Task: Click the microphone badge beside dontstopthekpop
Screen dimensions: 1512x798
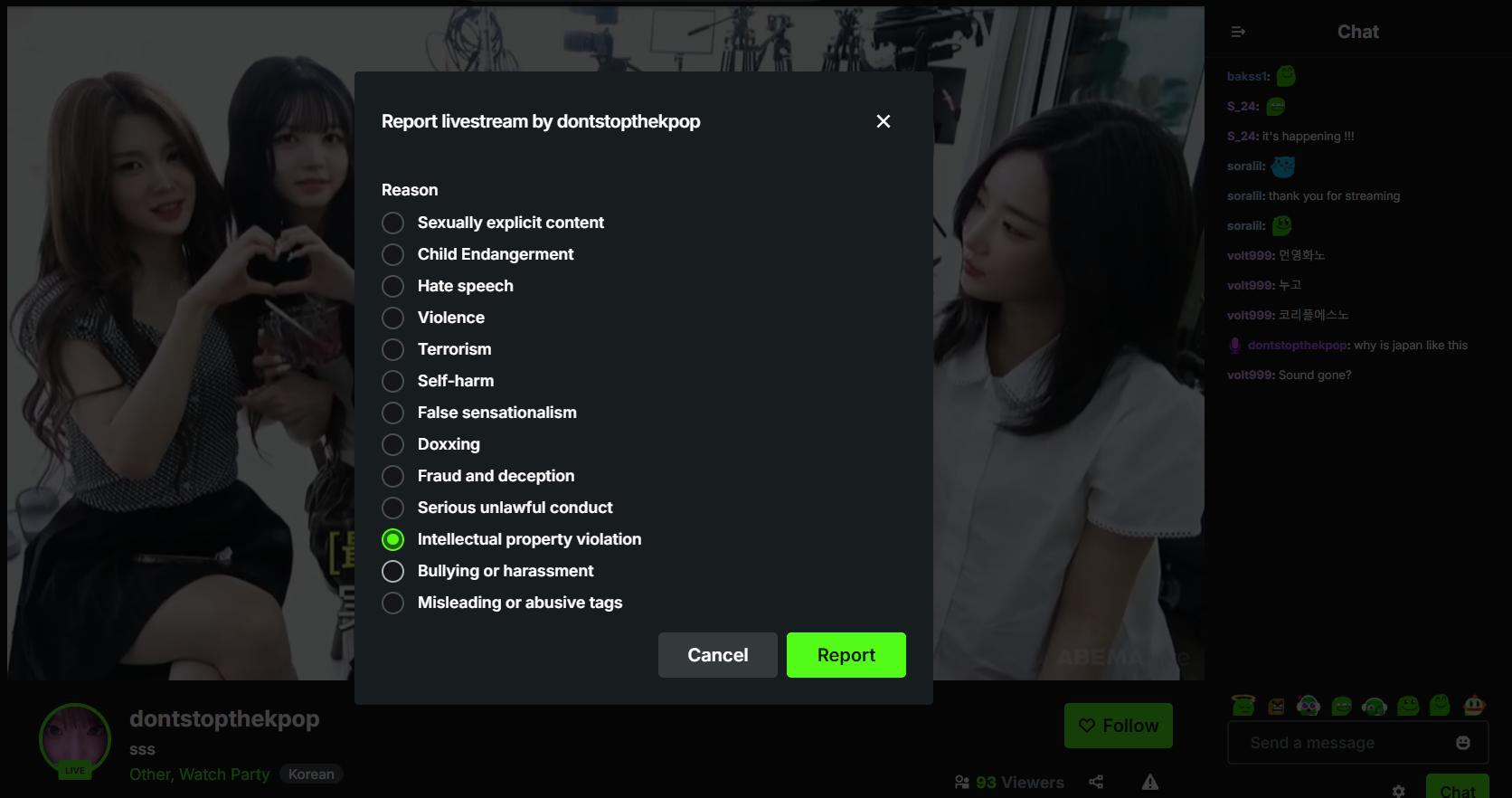Action: click(x=1235, y=345)
